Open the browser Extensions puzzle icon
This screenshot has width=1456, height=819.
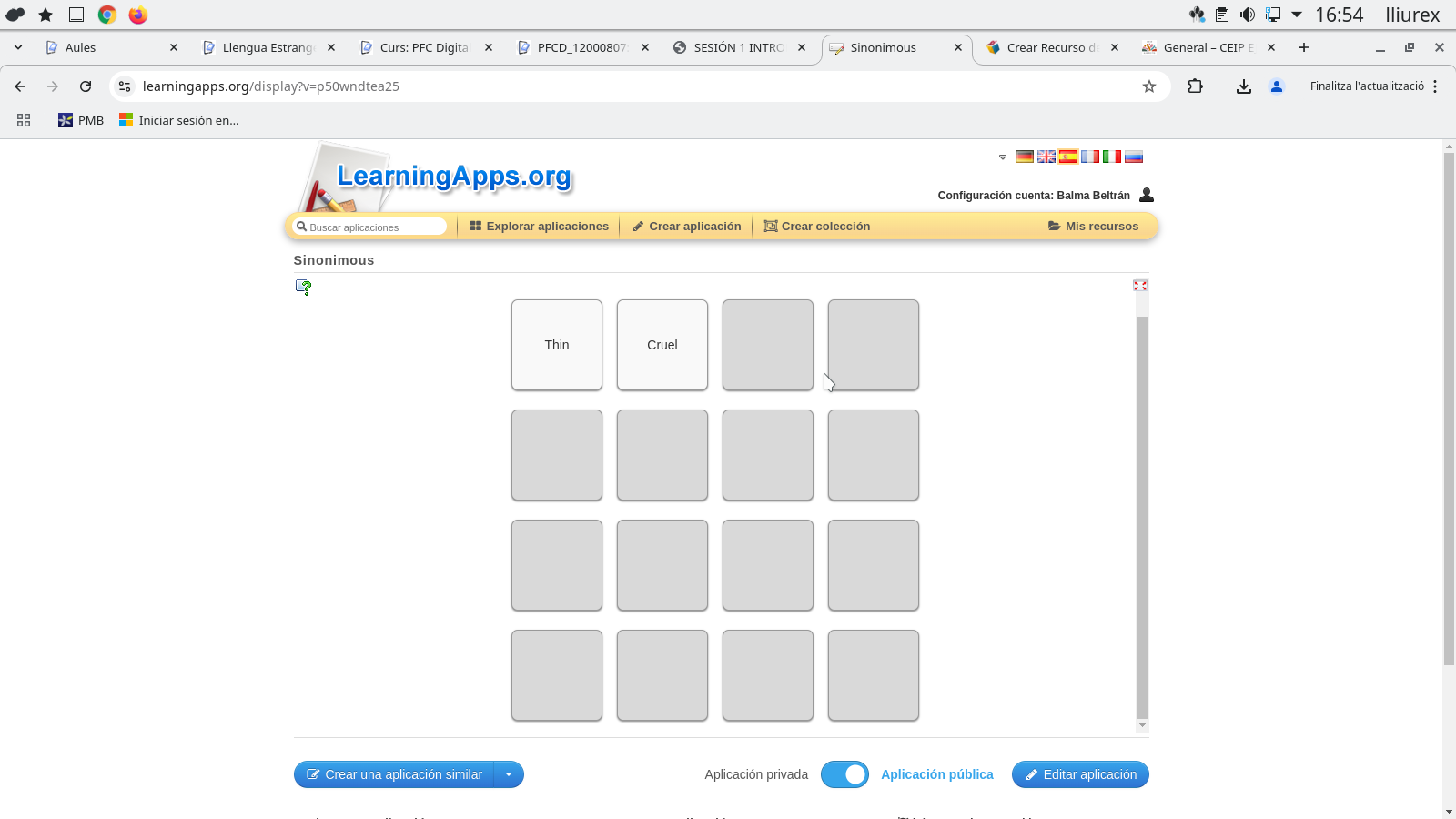click(x=1196, y=86)
